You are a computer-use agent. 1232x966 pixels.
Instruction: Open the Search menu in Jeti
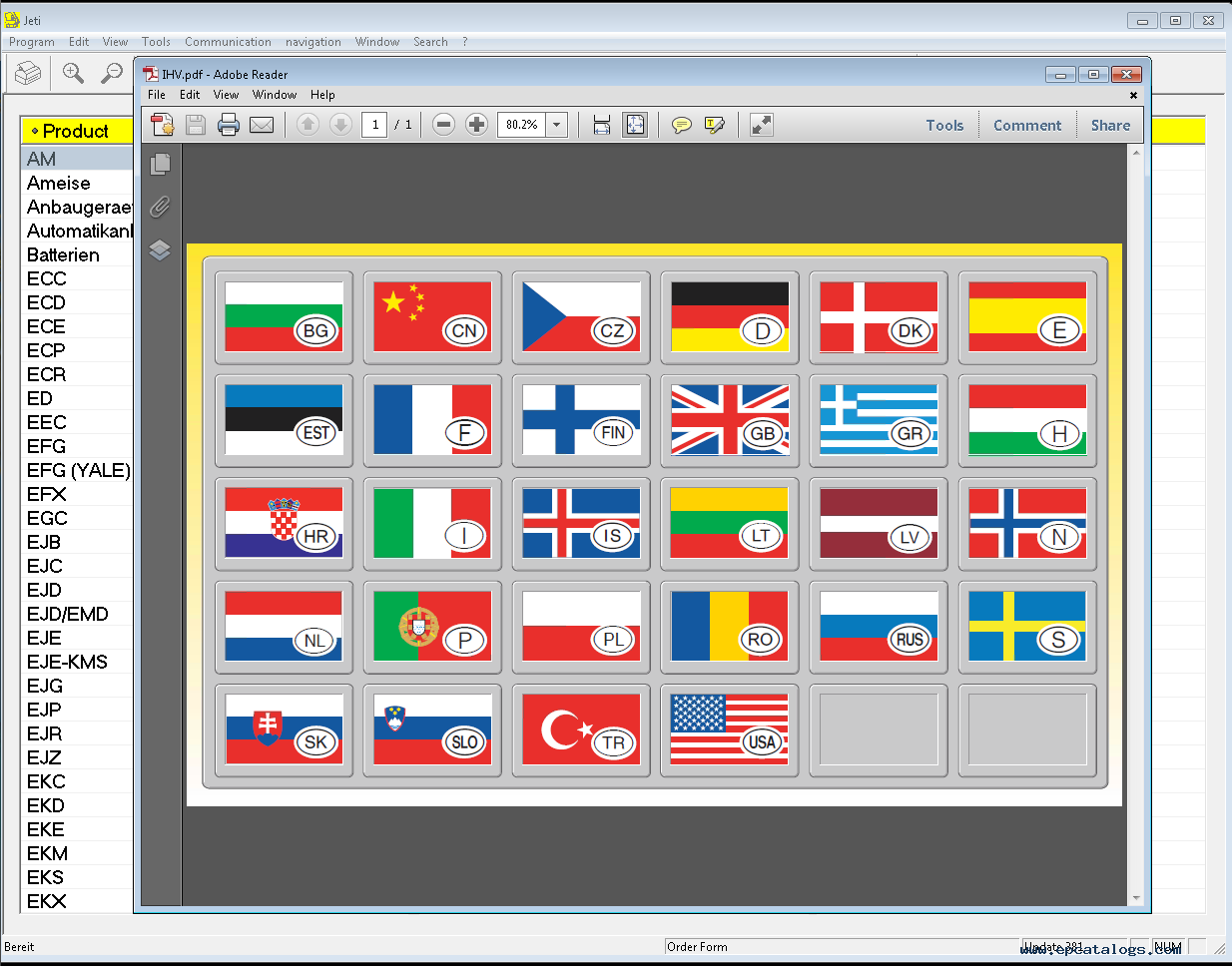430,42
